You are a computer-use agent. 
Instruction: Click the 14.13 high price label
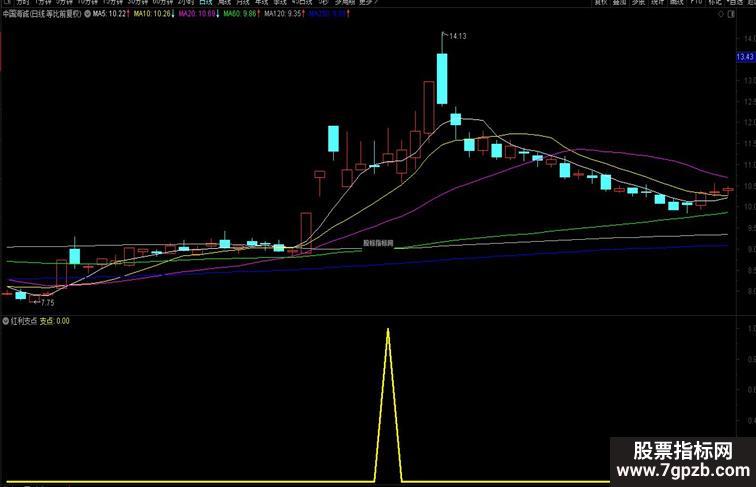click(x=458, y=36)
